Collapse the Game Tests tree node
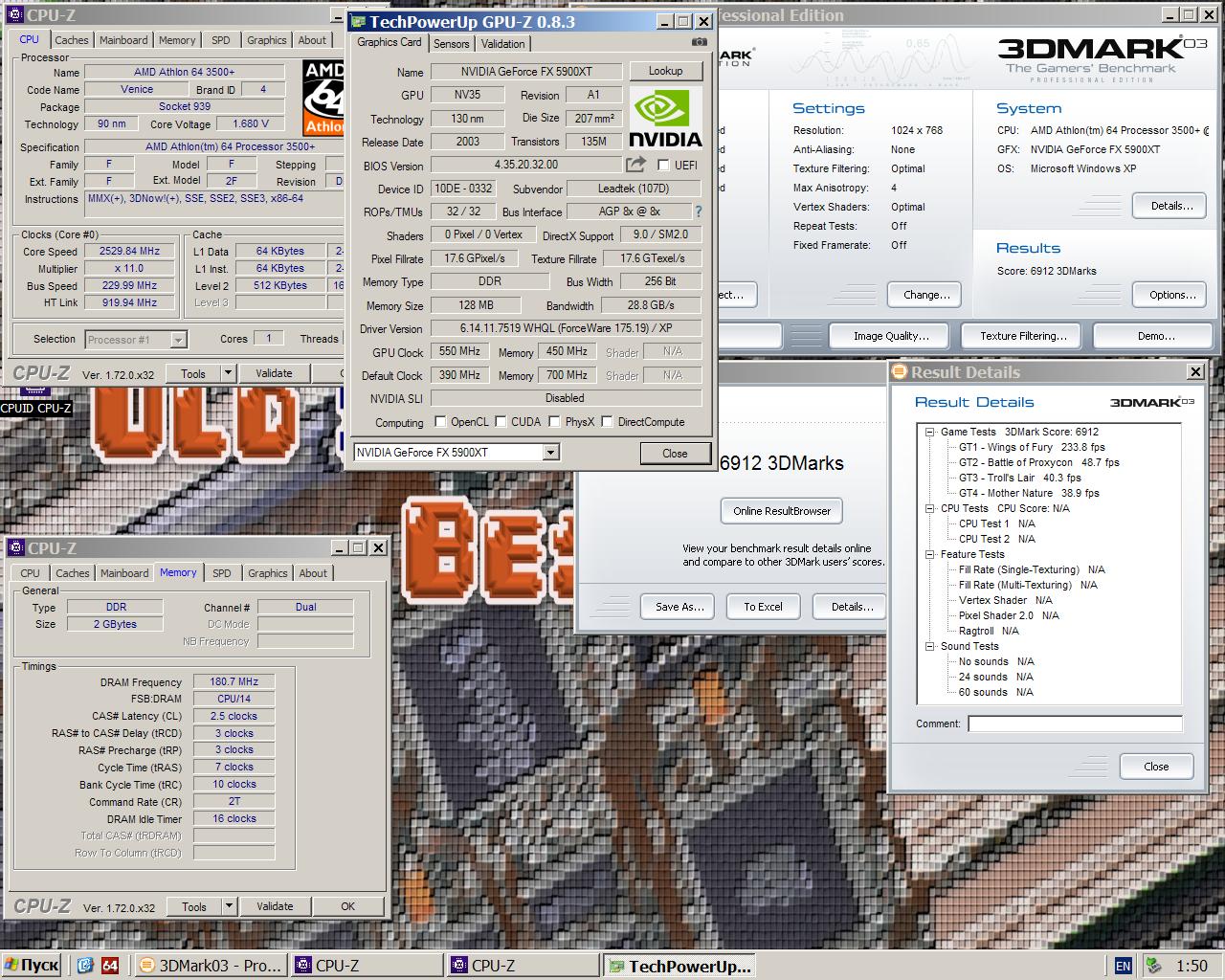This screenshot has width=1225, height=980. pyautogui.click(x=929, y=432)
